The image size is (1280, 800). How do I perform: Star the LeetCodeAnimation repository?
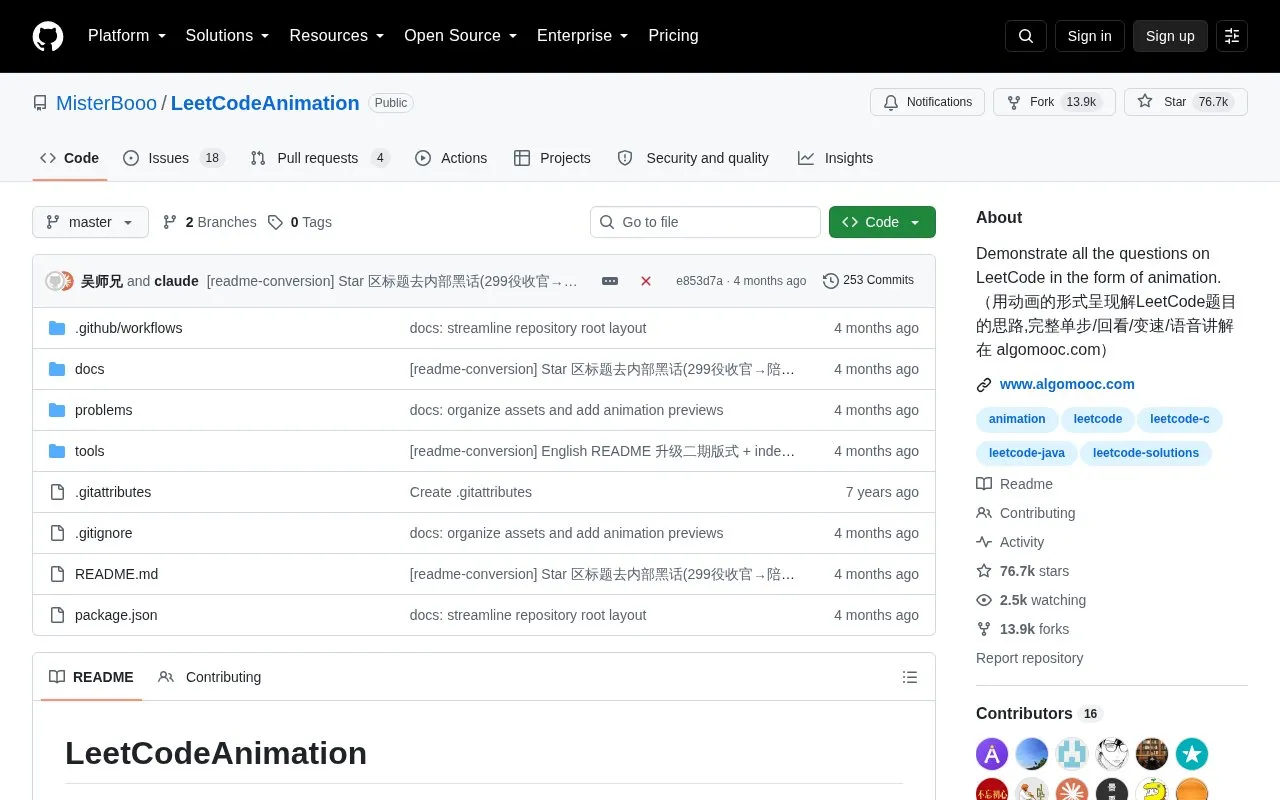1186,102
